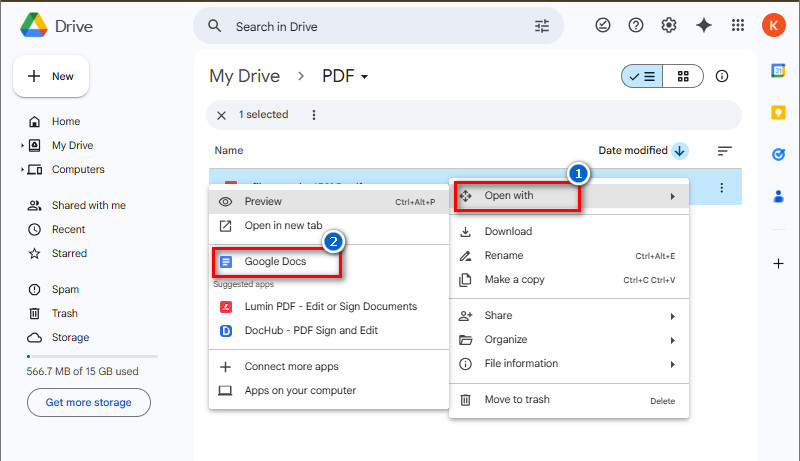Image resolution: width=800 pixels, height=461 pixels.
Task: Clear selection with the X icon
Action: pos(221,115)
